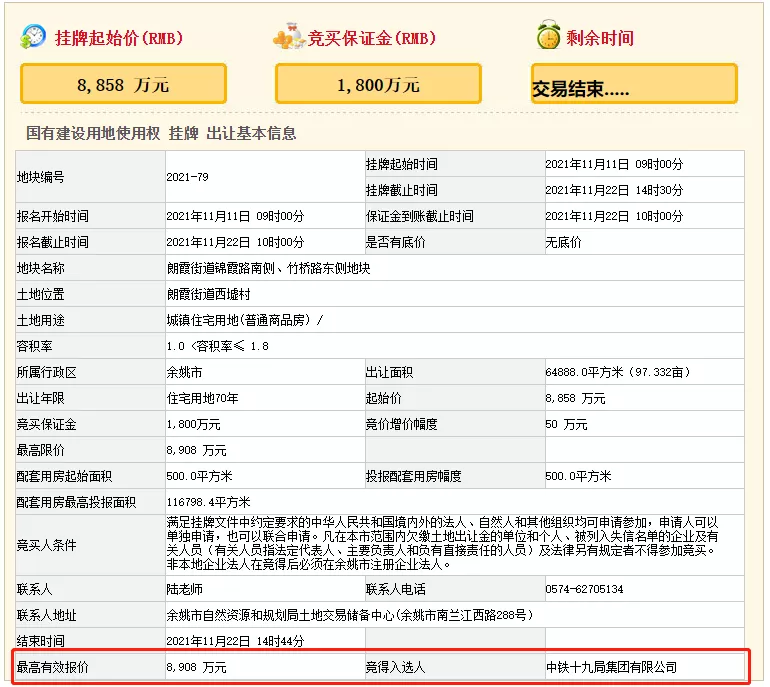
Task: Click the 是否有底价 label
Action: tap(395, 242)
